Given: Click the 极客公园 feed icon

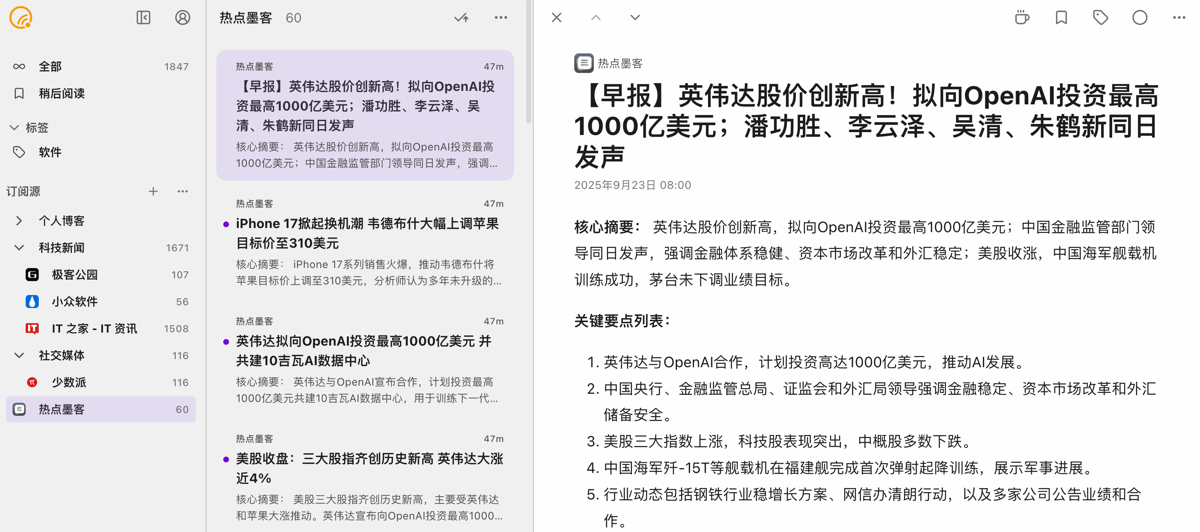Looking at the screenshot, I should click(32, 274).
